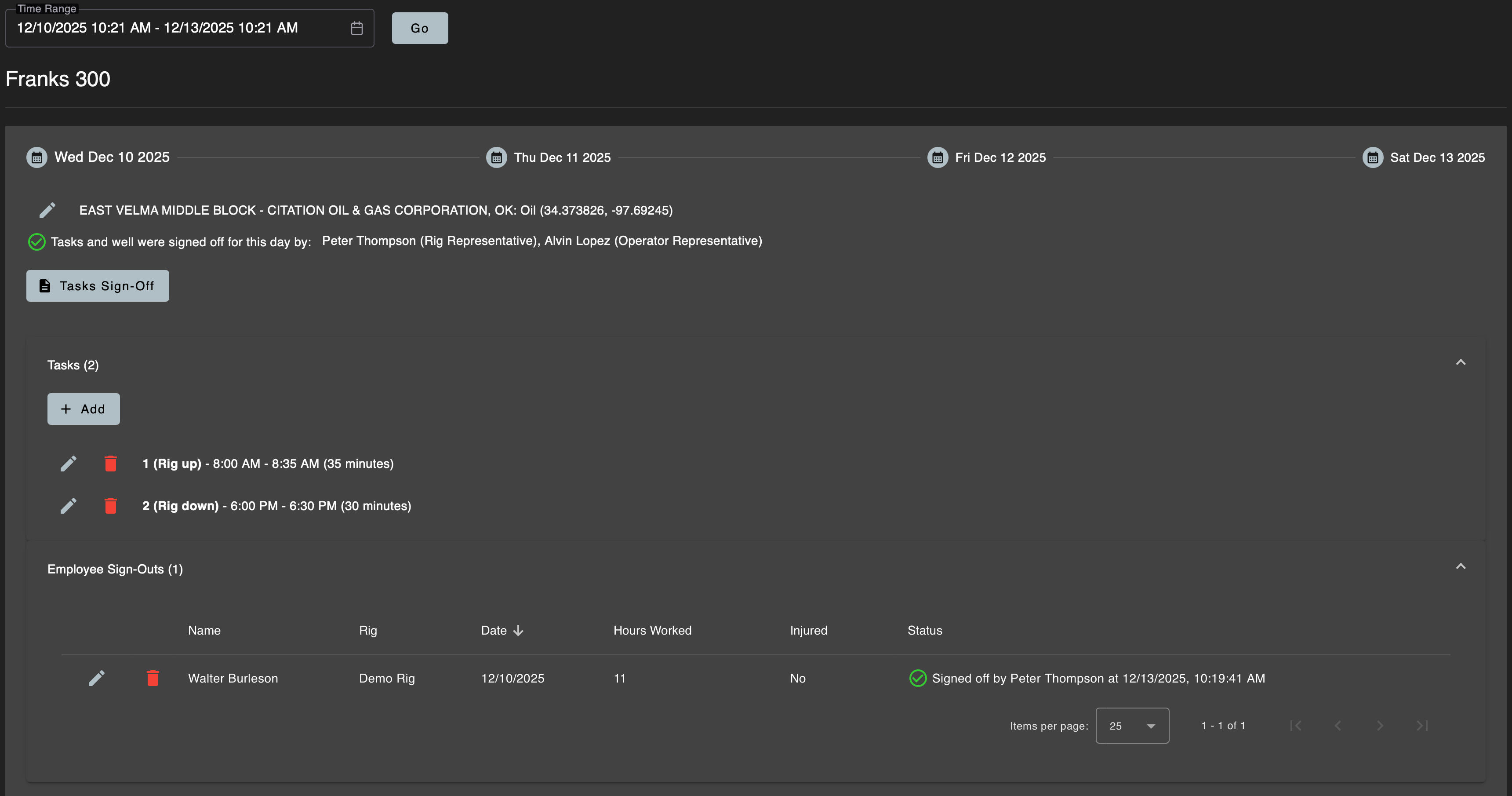The image size is (1512, 796).
Task: Add a new task
Action: (84, 409)
